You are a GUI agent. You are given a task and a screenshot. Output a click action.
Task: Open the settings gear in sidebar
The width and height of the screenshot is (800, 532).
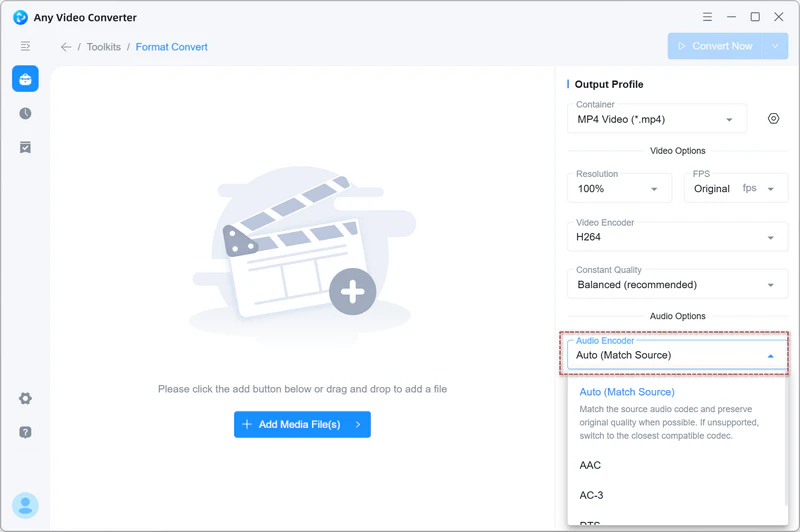[25, 398]
